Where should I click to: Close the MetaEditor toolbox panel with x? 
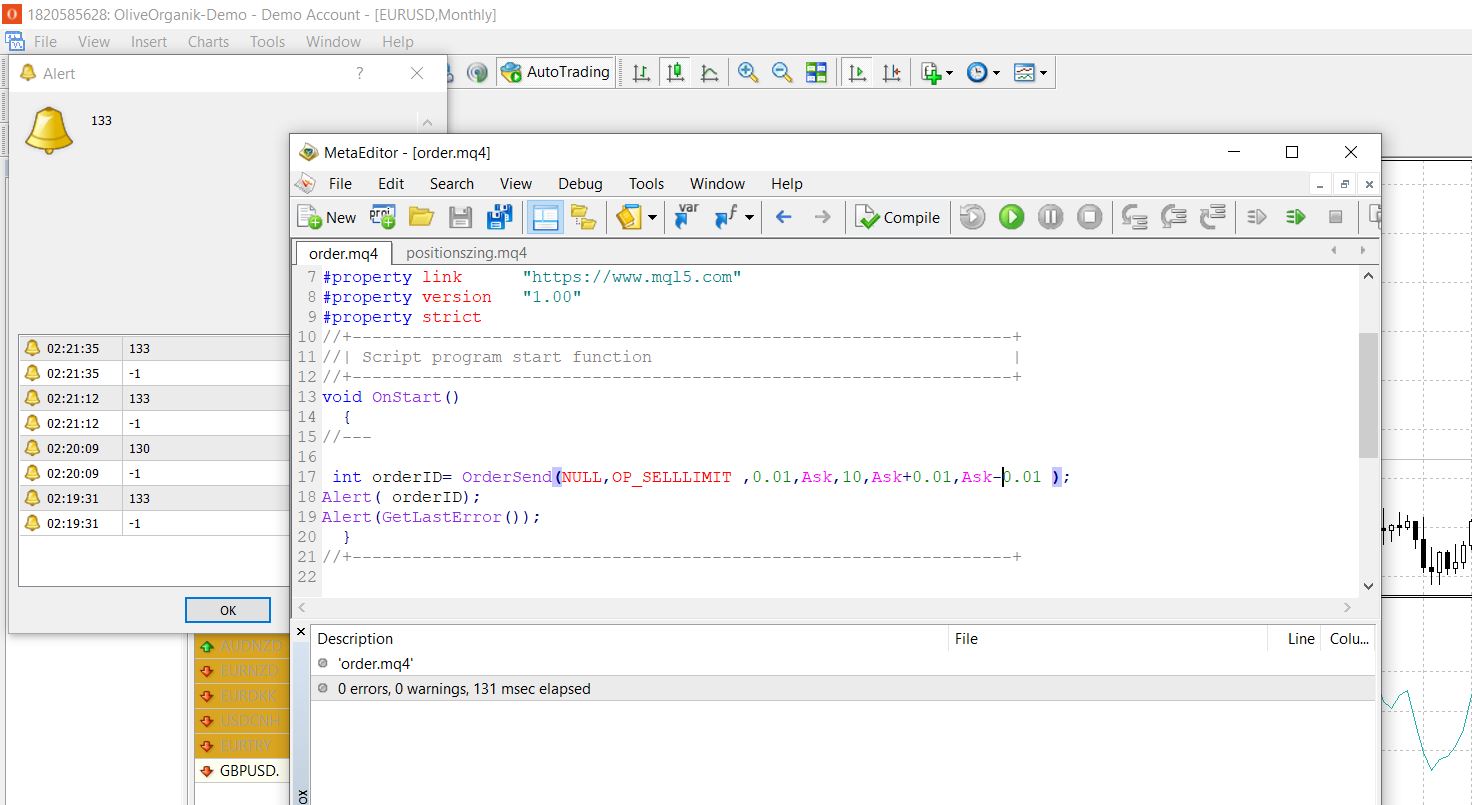click(x=301, y=632)
